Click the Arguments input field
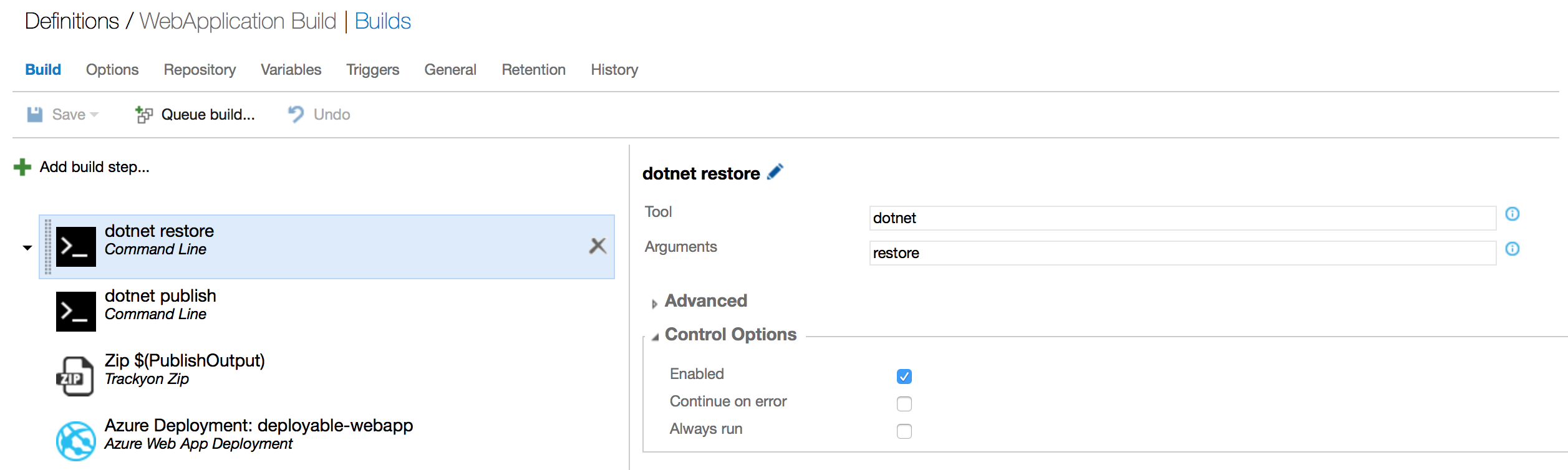The height and width of the screenshot is (470, 1568). coord(1183,253)
